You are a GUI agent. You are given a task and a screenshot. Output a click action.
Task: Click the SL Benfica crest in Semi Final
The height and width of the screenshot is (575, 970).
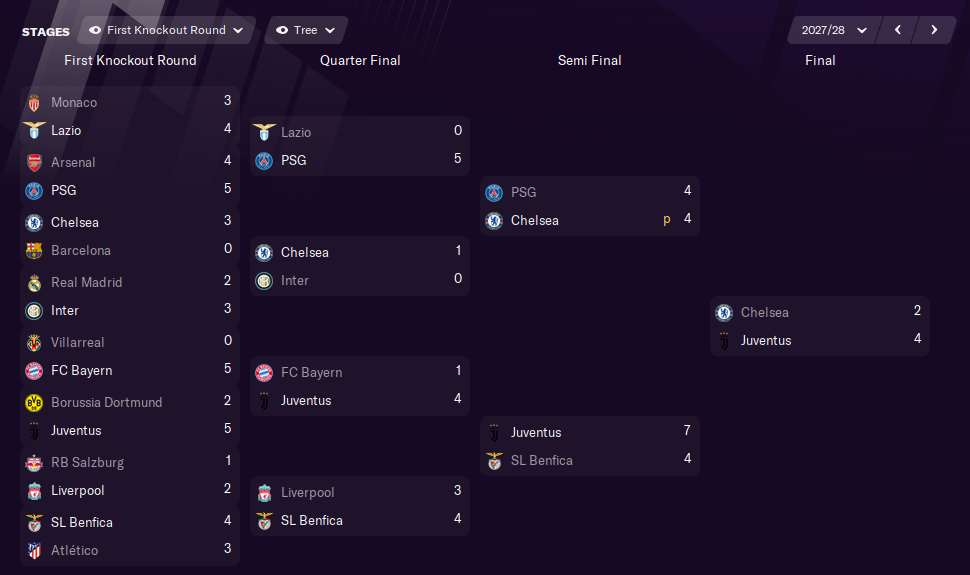point(494,461)
